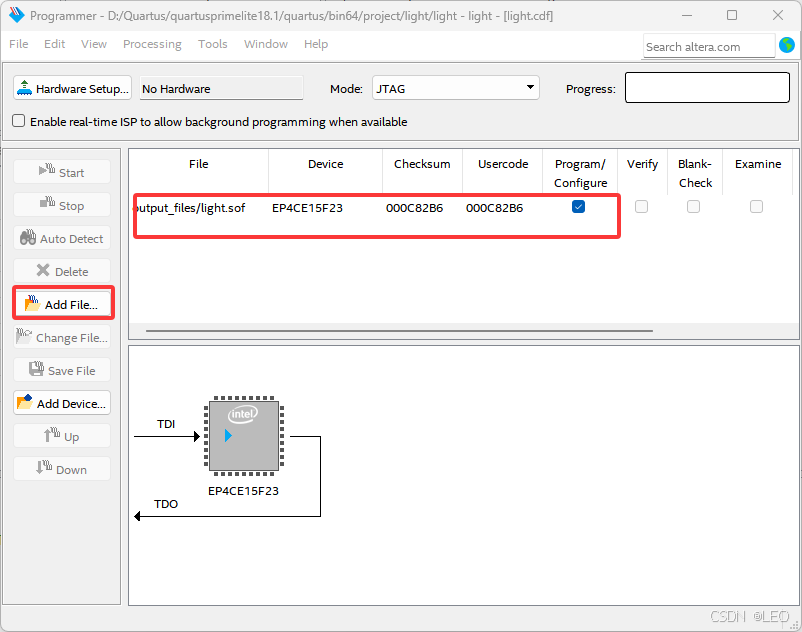Click the globe icon beside the search box
Viewport: 802px width, 632px height.
click(x=787, y=46)
